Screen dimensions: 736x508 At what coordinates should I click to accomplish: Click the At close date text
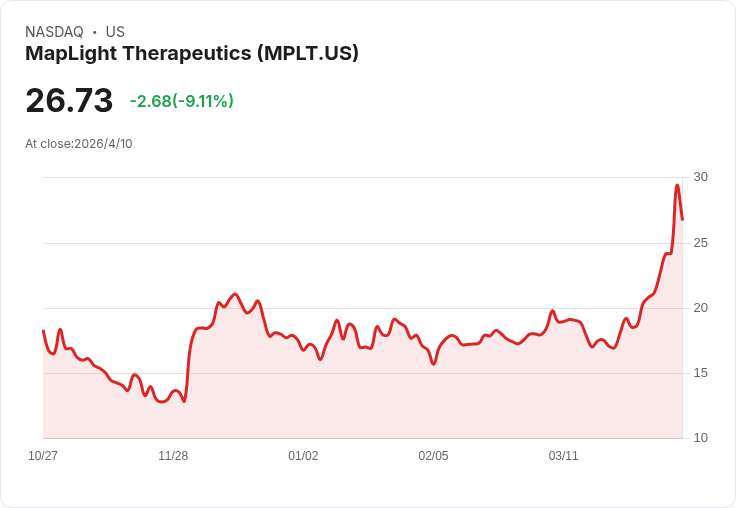pos(79,143)
